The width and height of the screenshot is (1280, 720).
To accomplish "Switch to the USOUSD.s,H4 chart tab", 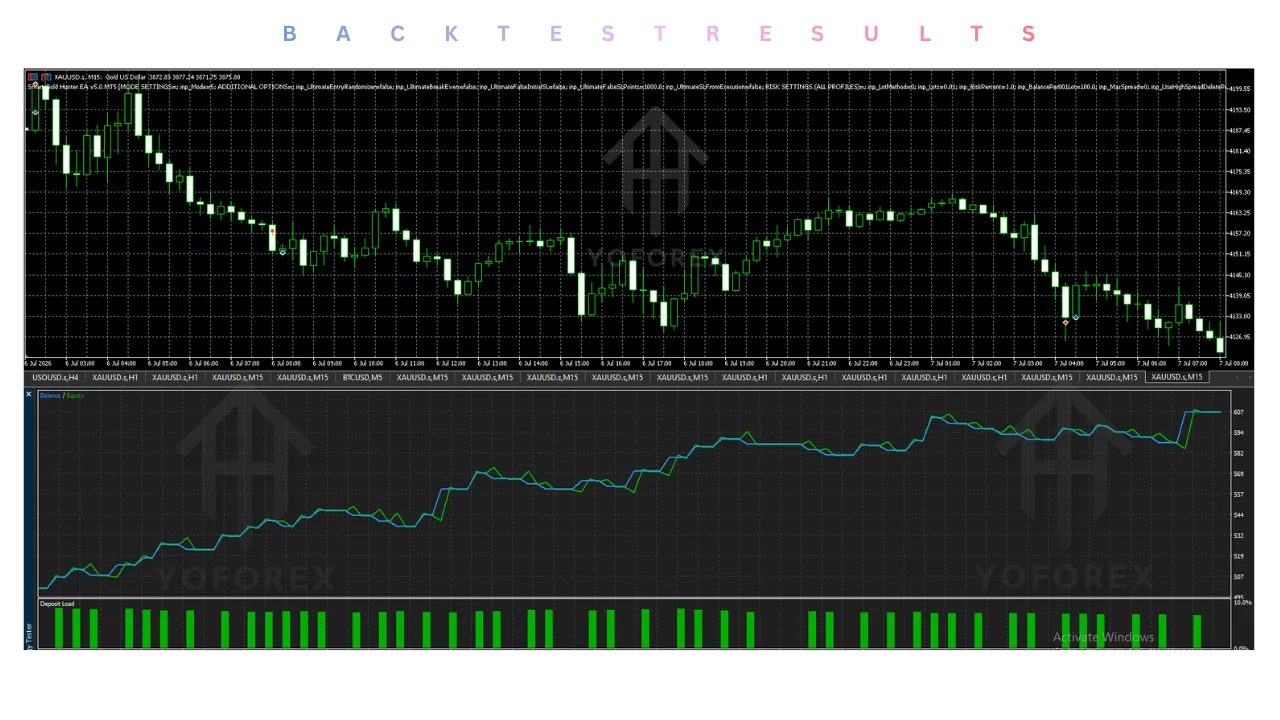I will [x=55, y=378].
